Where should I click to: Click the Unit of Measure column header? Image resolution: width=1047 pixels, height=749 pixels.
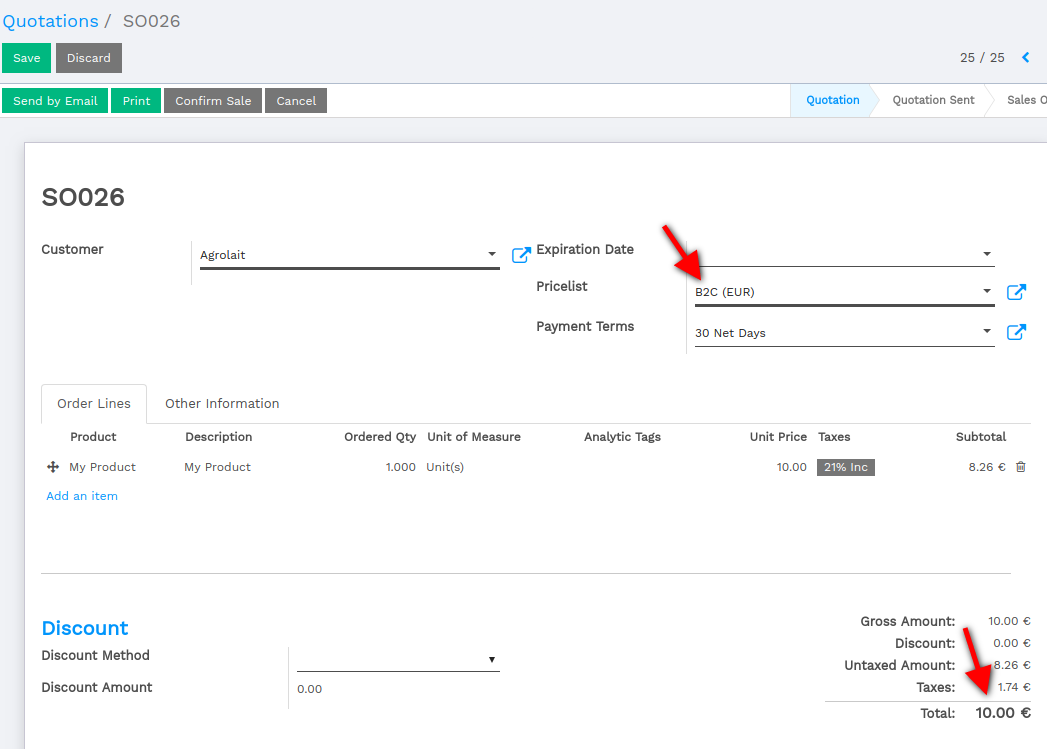[474, 437]
